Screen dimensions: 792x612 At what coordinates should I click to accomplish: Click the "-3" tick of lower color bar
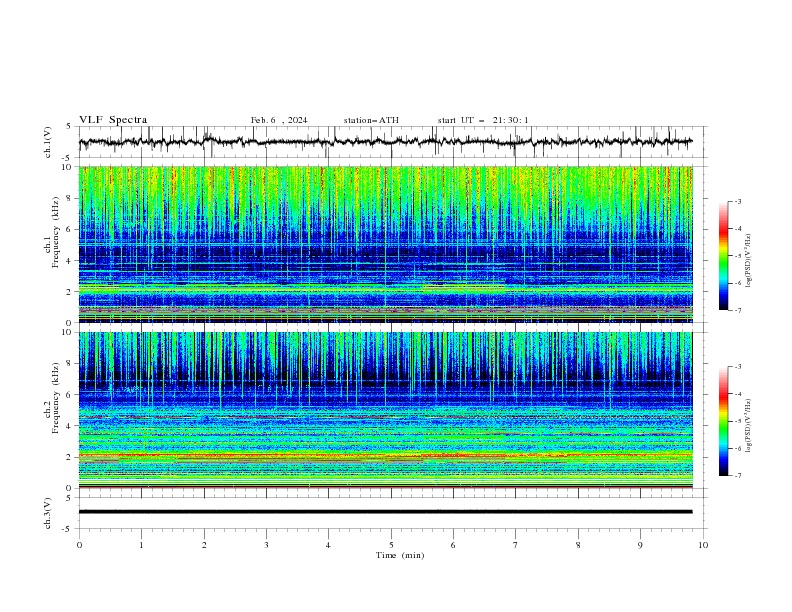(x=737, y=367)
